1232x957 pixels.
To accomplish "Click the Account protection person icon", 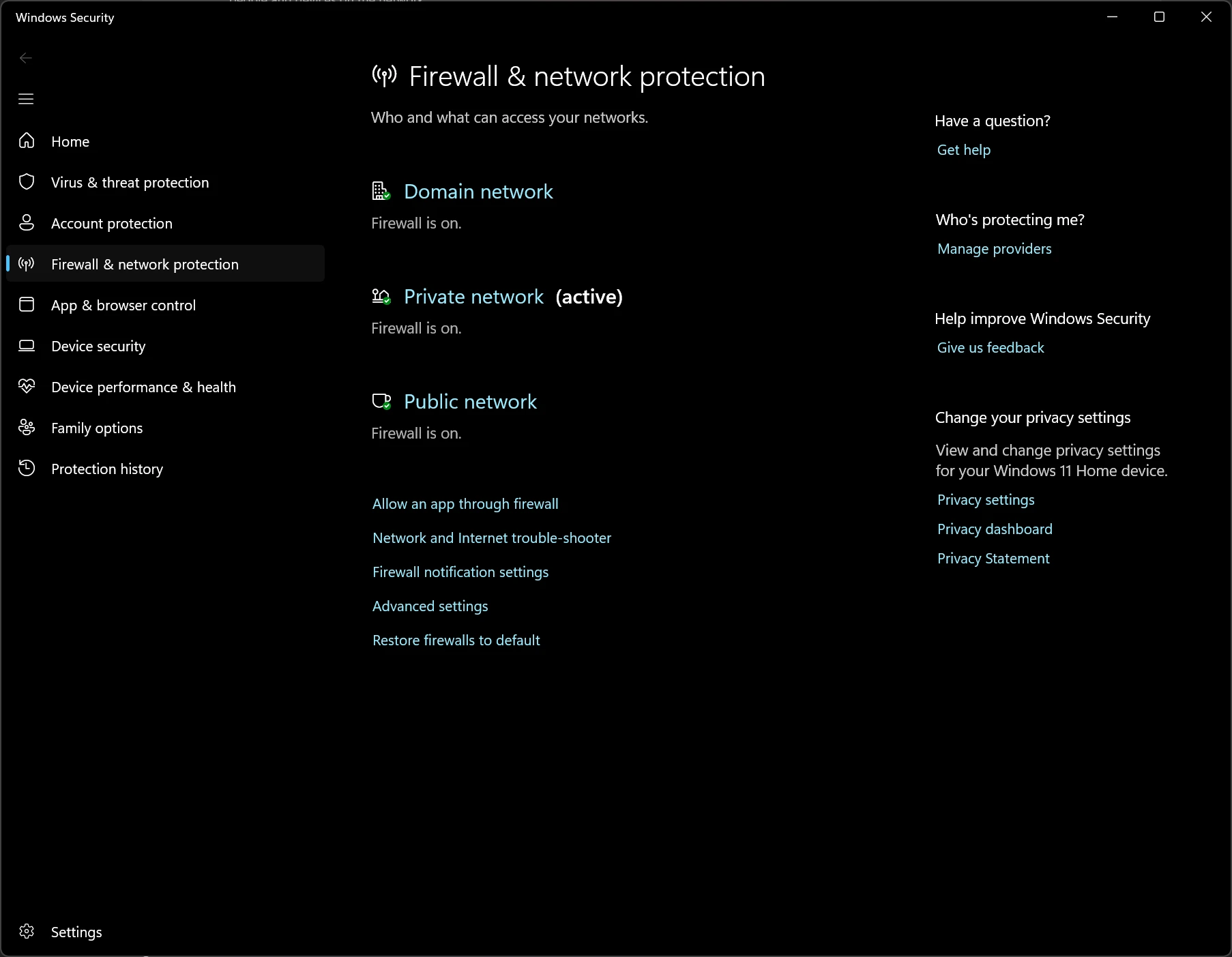I will tap(27, 222).
